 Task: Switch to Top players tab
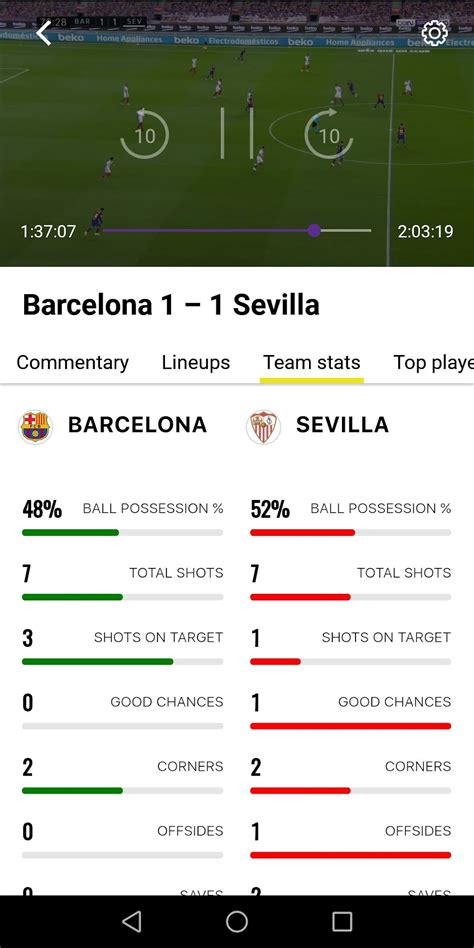[433, 362]
